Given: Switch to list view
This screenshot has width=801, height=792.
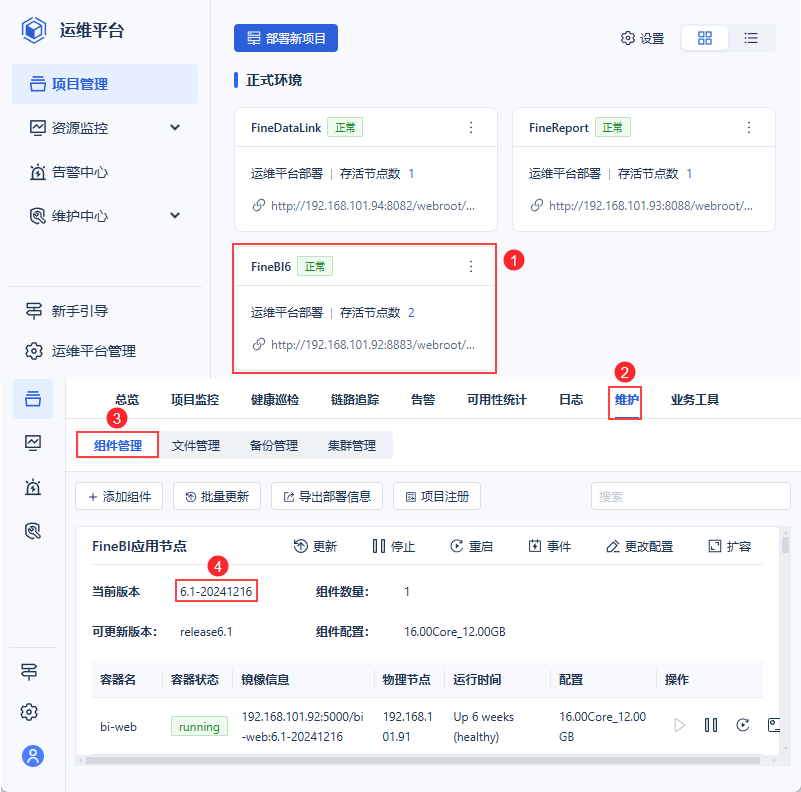Looking at the screenshot, I should (750, 38).
